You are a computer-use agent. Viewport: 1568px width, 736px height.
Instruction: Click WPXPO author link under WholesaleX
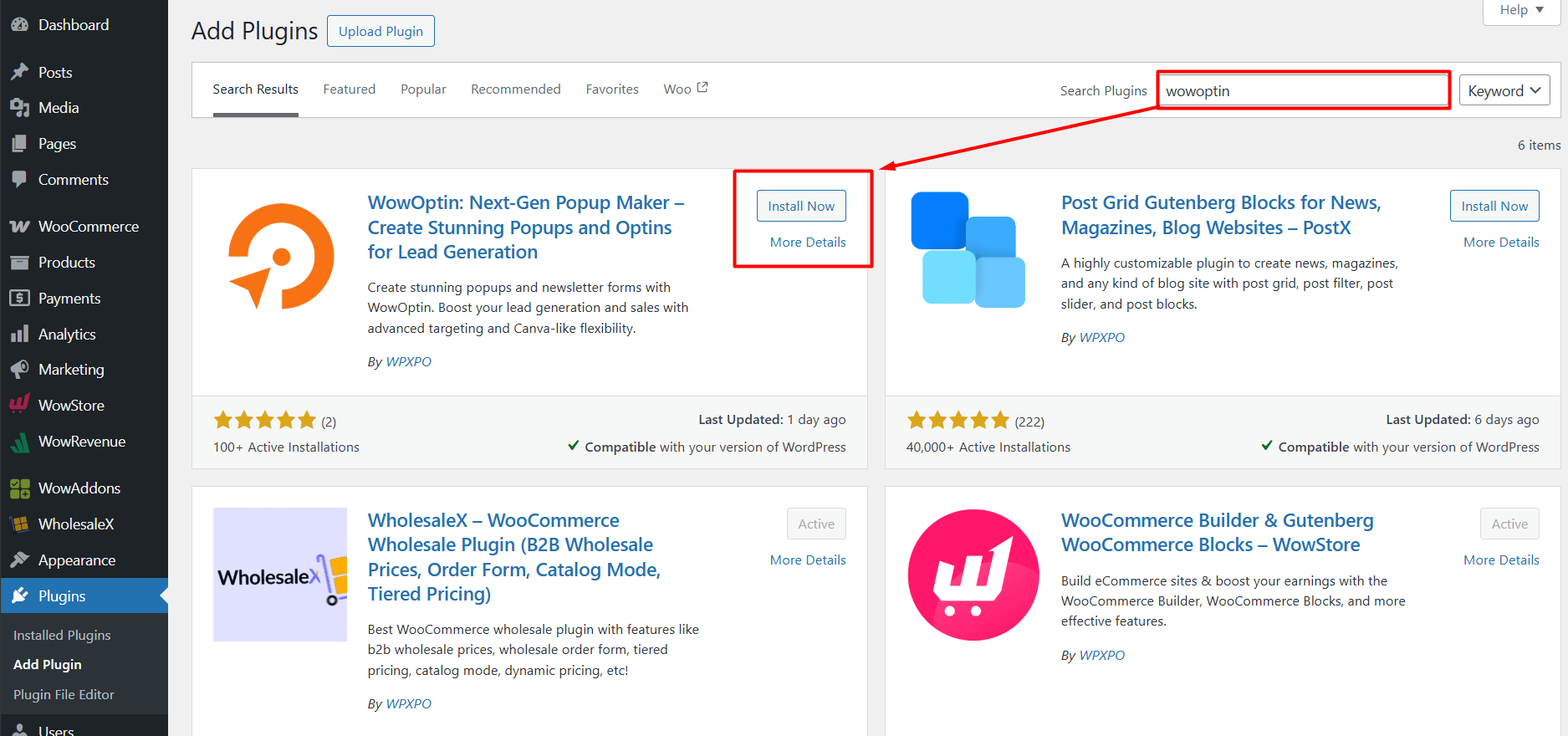point(408,704)
